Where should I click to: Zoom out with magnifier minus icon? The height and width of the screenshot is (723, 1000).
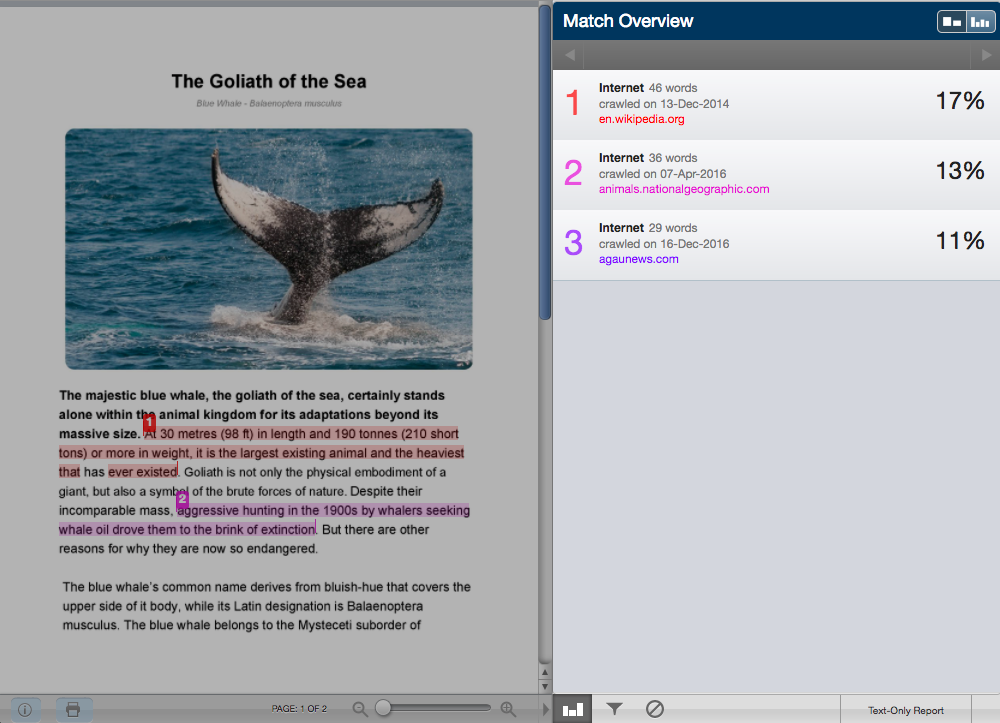click(x=360, y=709)
